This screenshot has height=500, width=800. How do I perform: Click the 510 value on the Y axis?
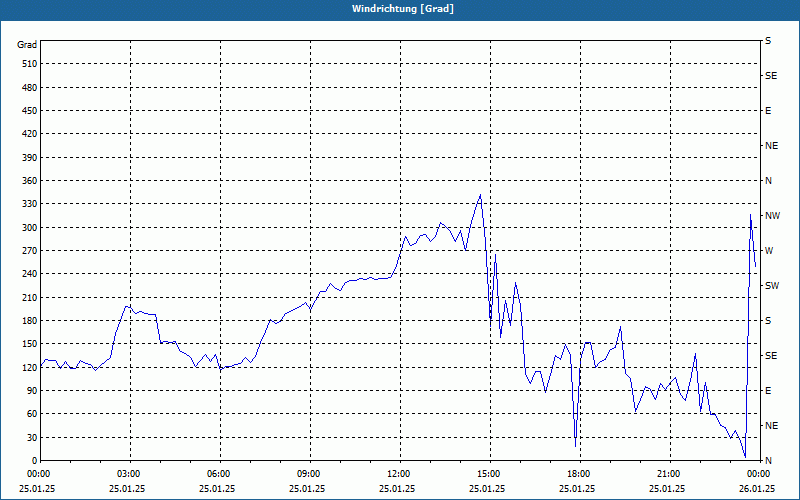pos(30,64)
